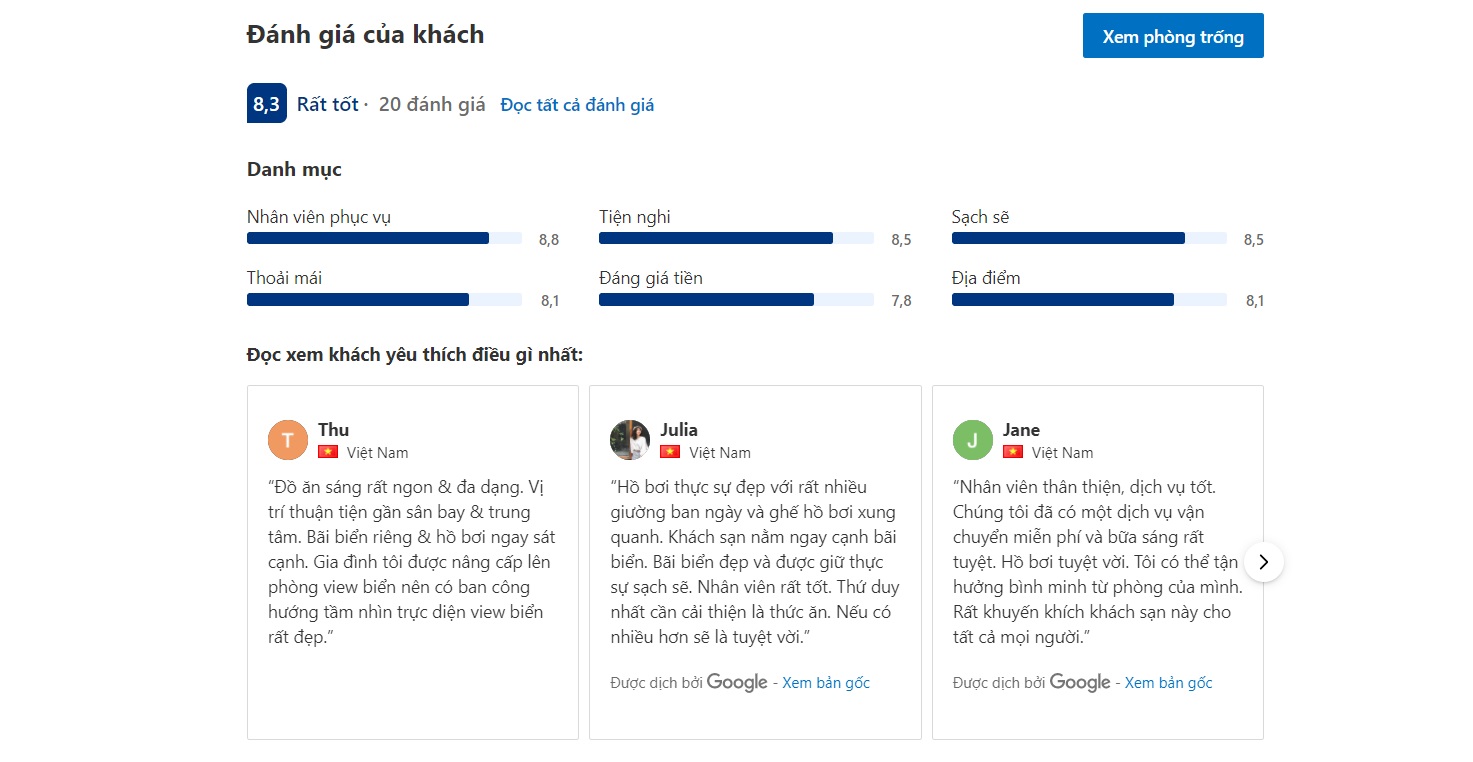Image resolution: width=1473 pixels, height=762 pixels.
Task: Click the Vietnam flag under Julia
Action: click(670, 452)
